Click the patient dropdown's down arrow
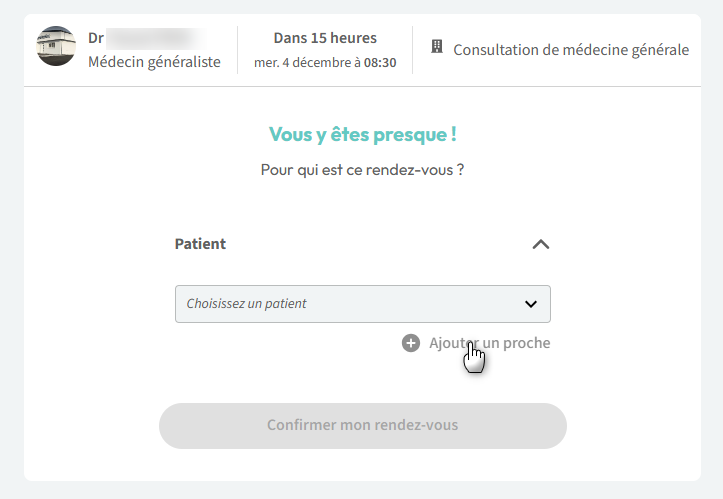The image size is (723, 499). click(531, 304)
